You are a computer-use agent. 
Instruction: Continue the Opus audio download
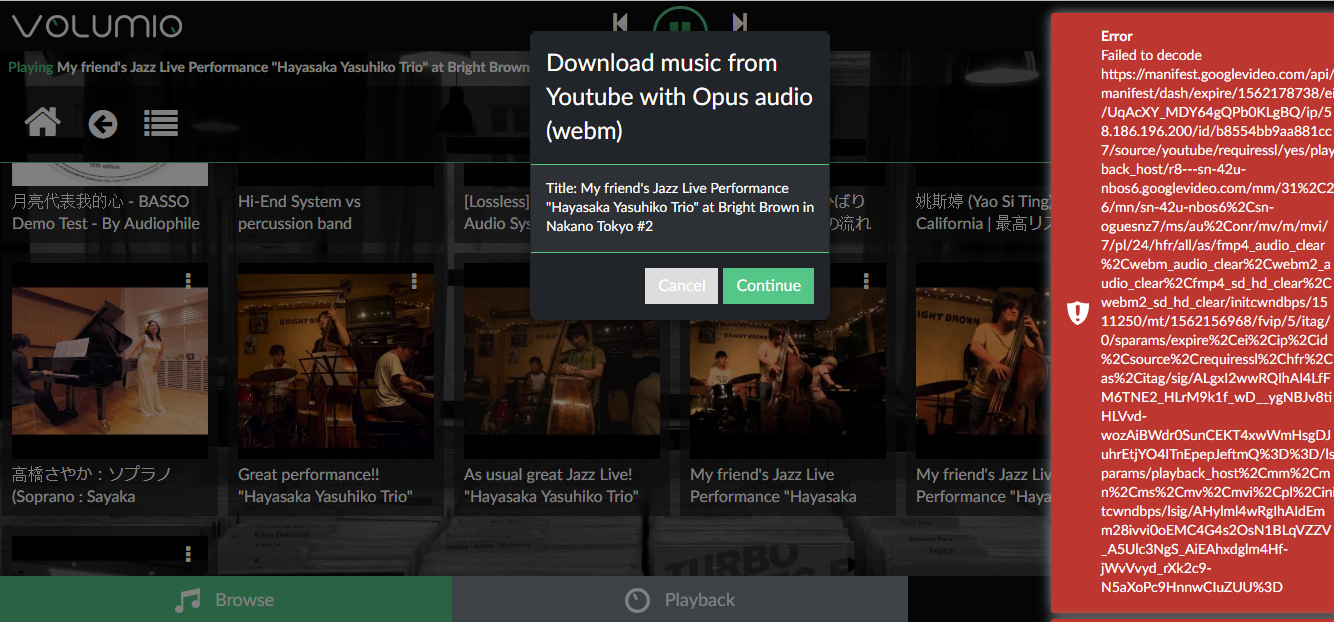[768, 285]
